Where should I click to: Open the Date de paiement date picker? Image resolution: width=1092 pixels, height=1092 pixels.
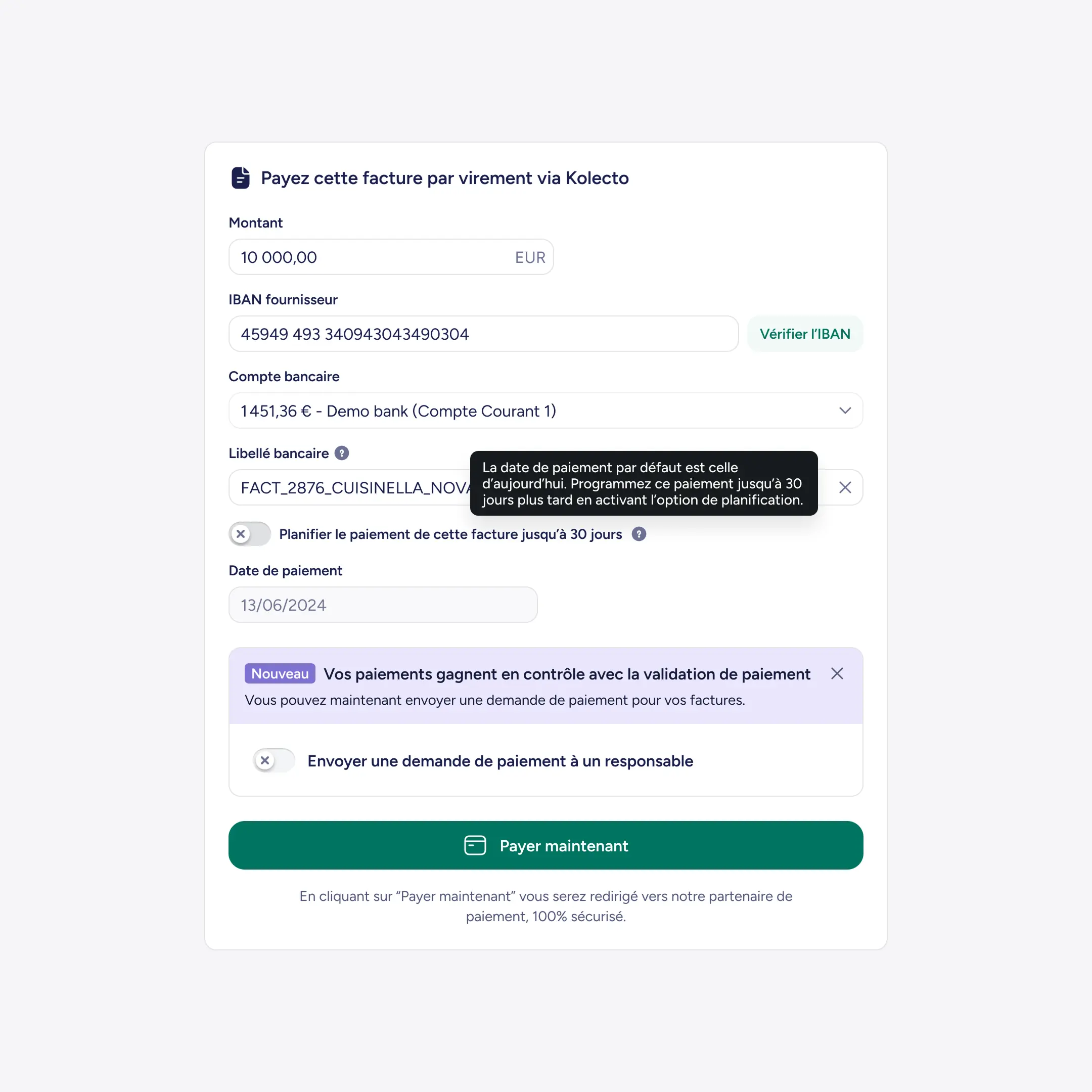click(x=383, y=605)
